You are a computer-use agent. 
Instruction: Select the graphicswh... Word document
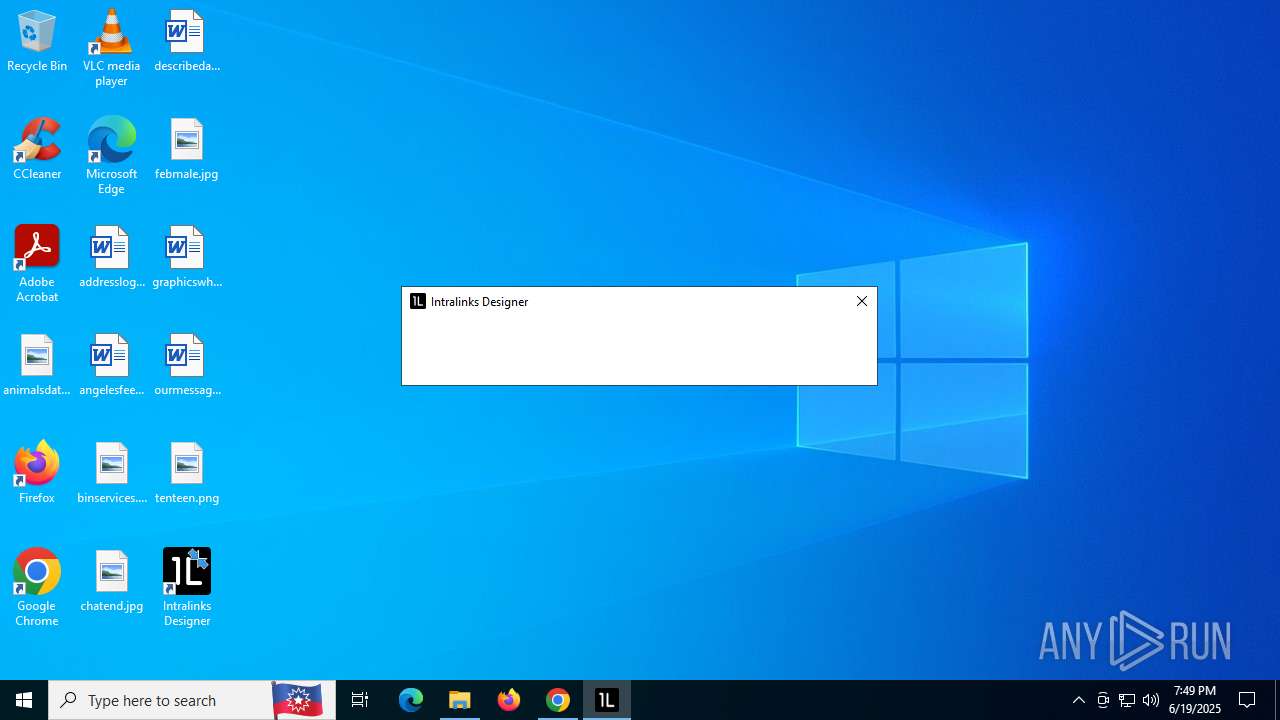[x=187, y=257]
